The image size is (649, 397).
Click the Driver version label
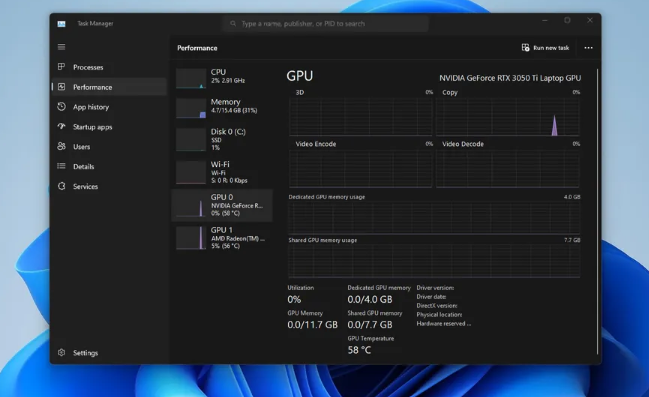click(435, 288)
